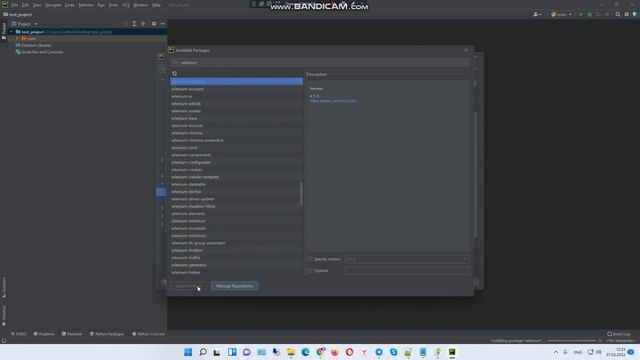Collapse all in Project panel
The image size is (640, 360).
coord(143,24)
